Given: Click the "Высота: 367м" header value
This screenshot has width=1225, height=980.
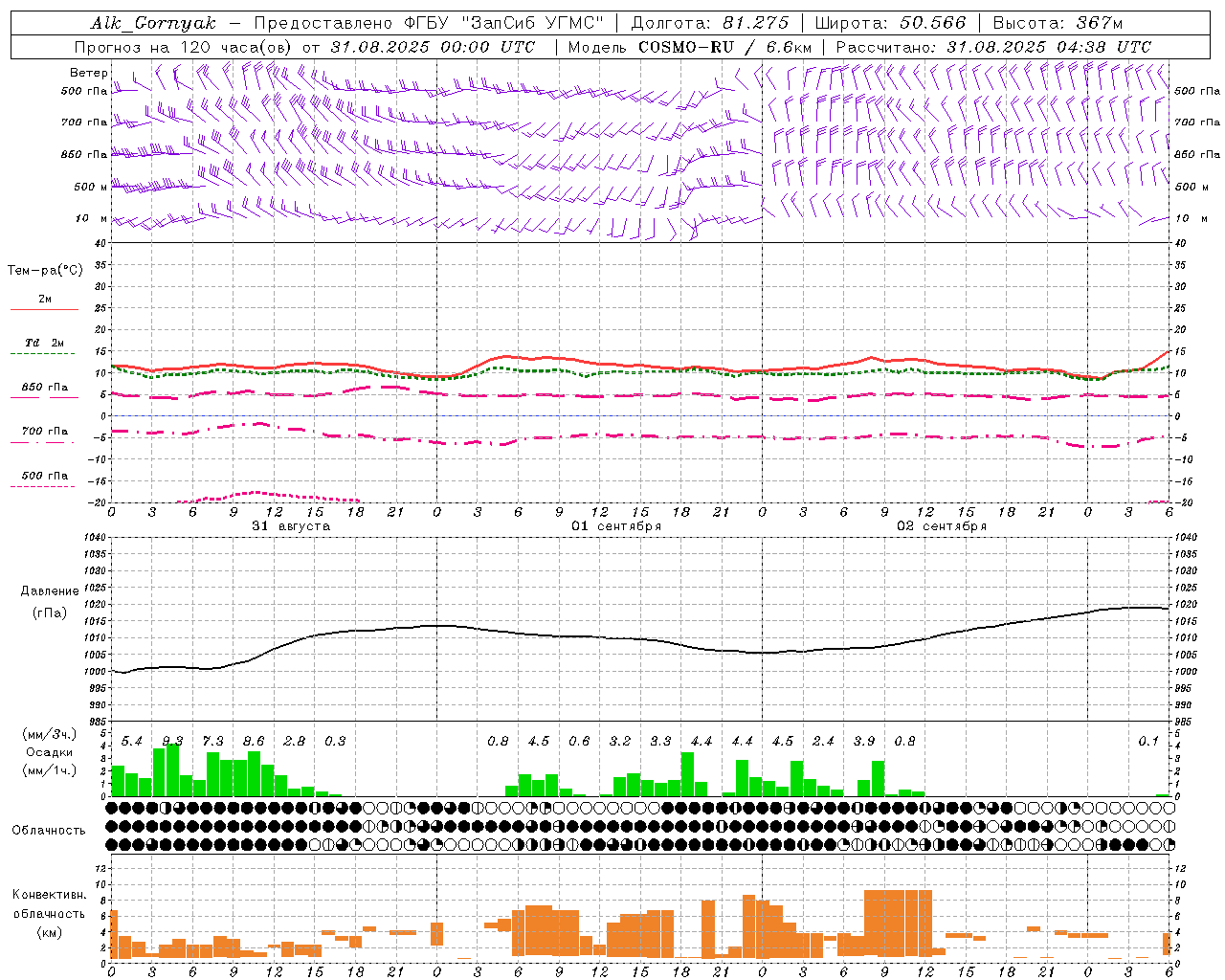Looking at the screenshot, I should (x=1058, y=23).
